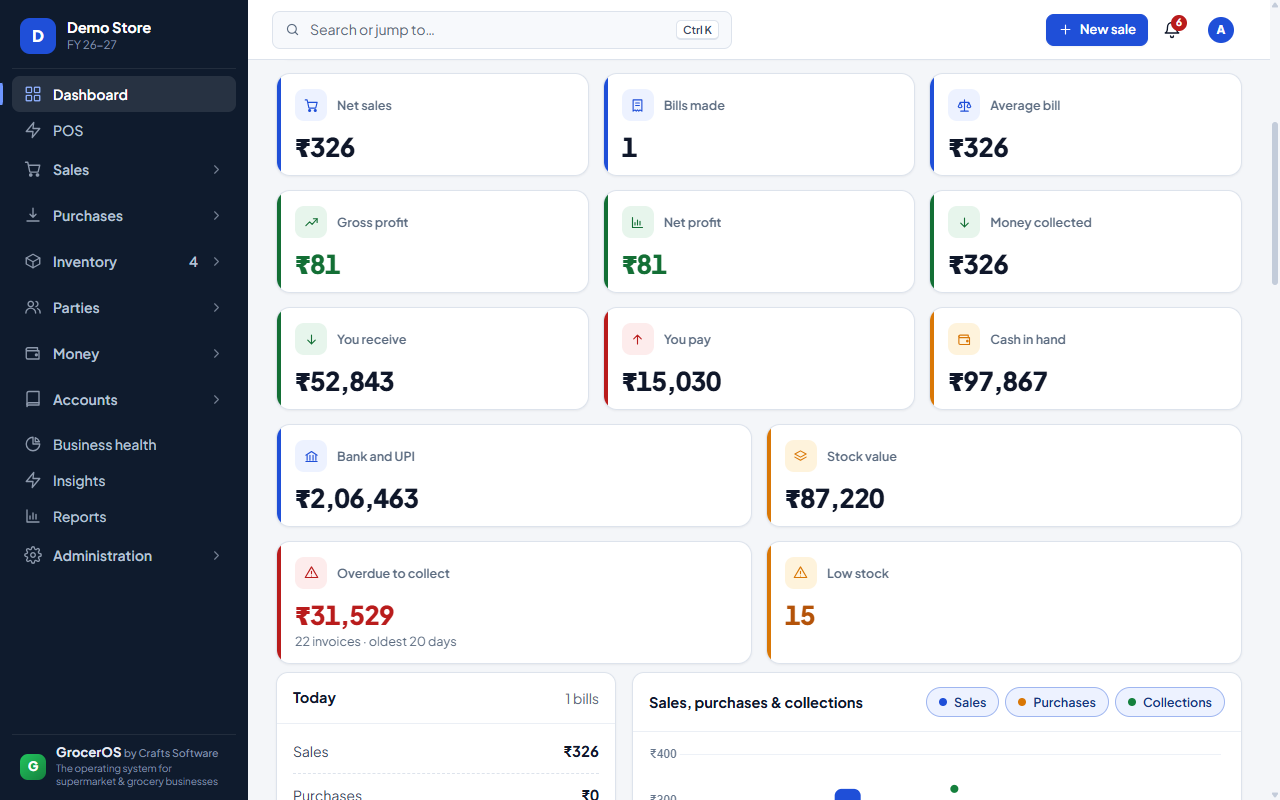Screen dimensions: 1280x800
Task: Expand the Purchases sidebar menu
Action: coord(124,216)
